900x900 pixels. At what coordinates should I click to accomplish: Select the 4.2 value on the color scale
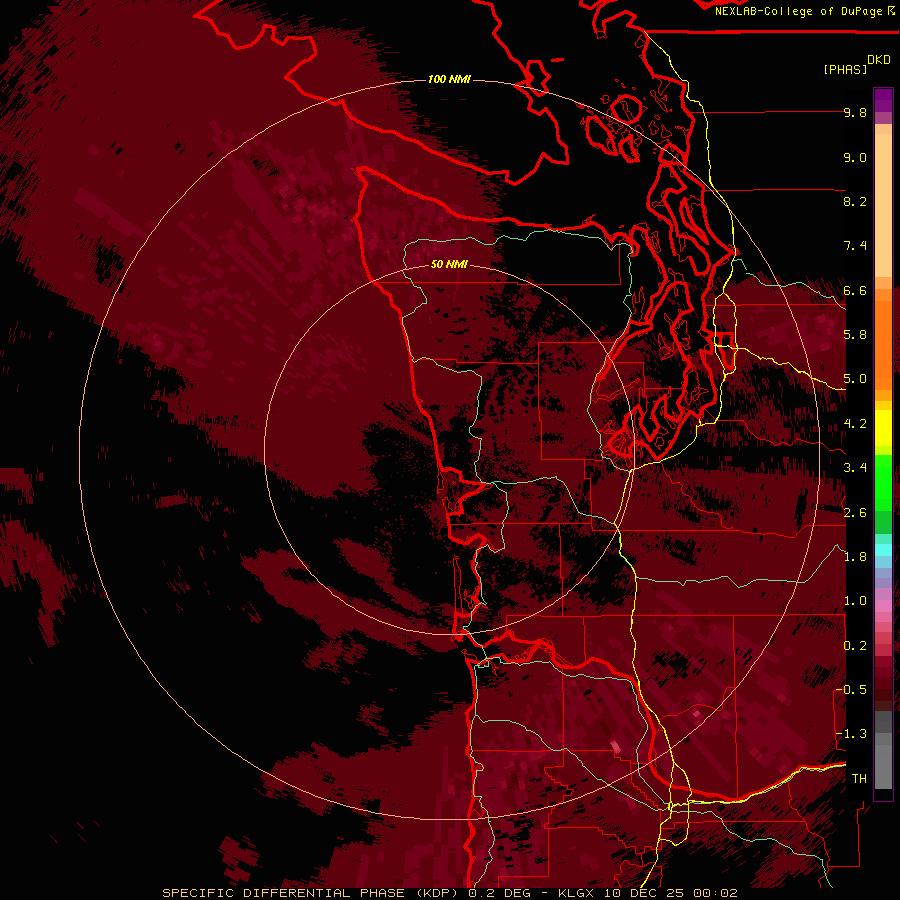pos(855,424)
